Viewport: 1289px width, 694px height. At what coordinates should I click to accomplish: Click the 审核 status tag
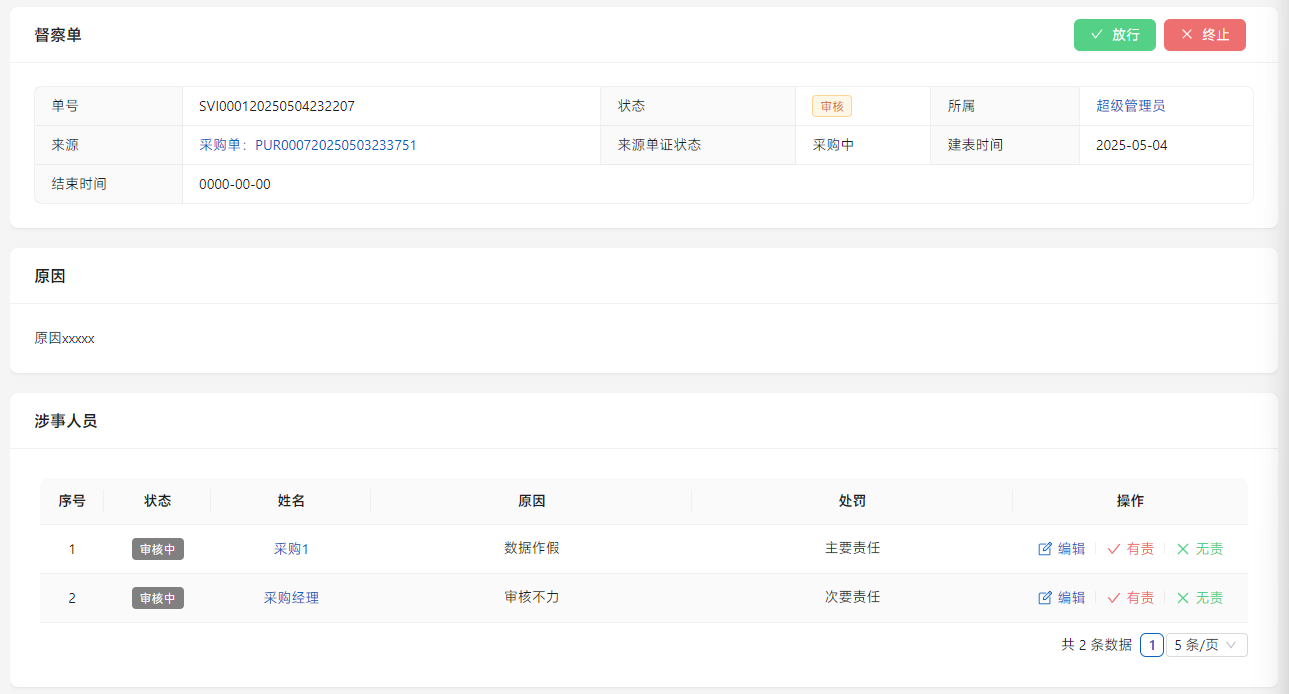tap(831, 106)
